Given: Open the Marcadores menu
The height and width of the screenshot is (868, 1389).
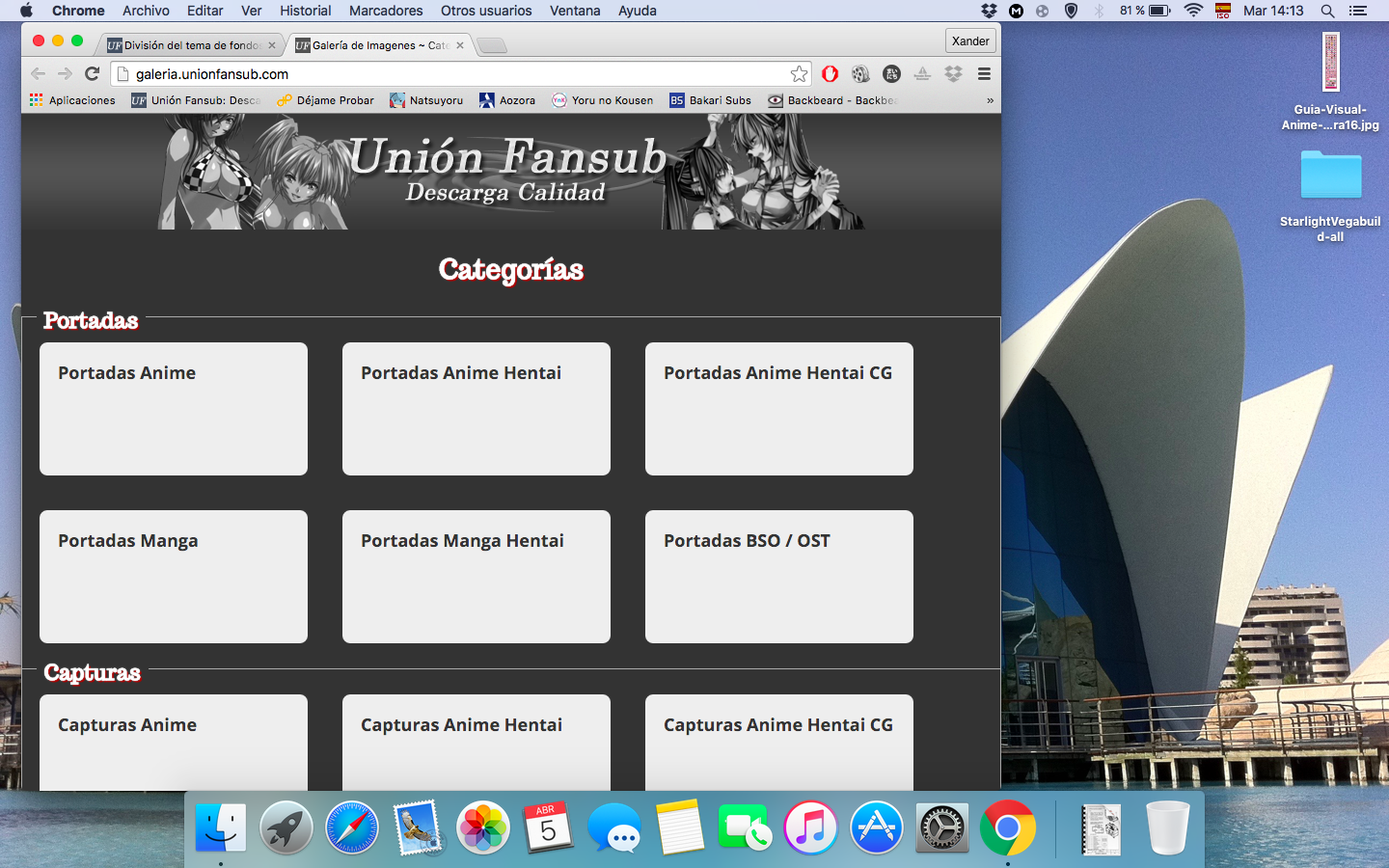Looking at the screenshot, I should (386, 11).
